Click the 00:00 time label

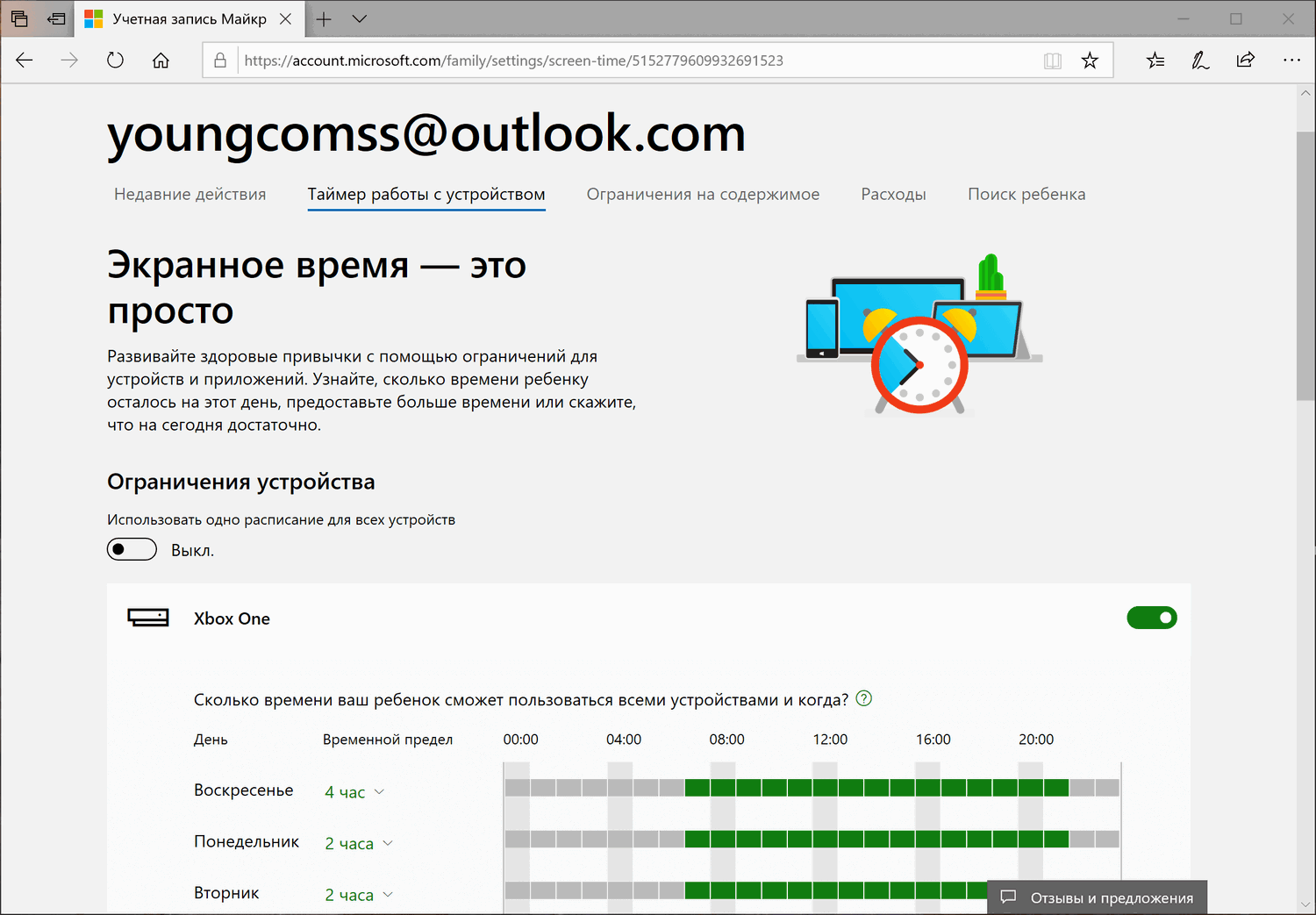pyautogui.click(x=521, y=740)
